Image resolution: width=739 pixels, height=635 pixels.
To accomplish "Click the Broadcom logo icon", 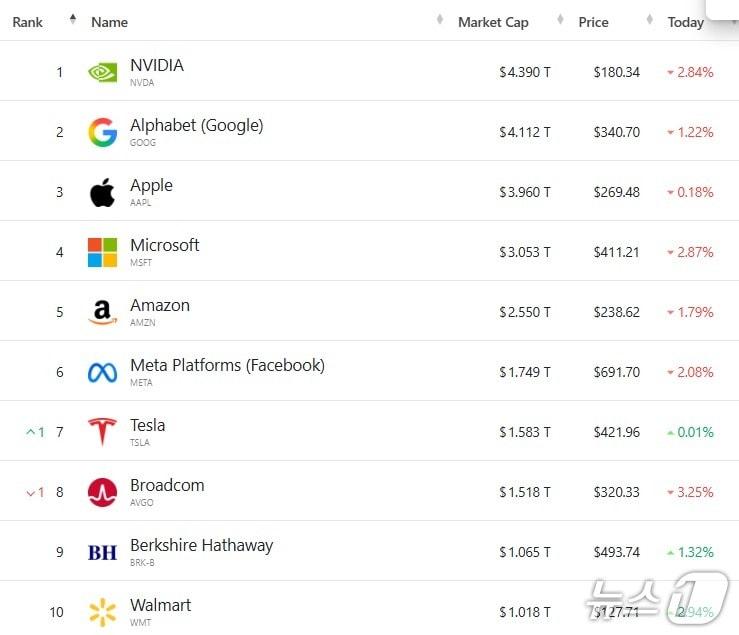I will (102, 492).
